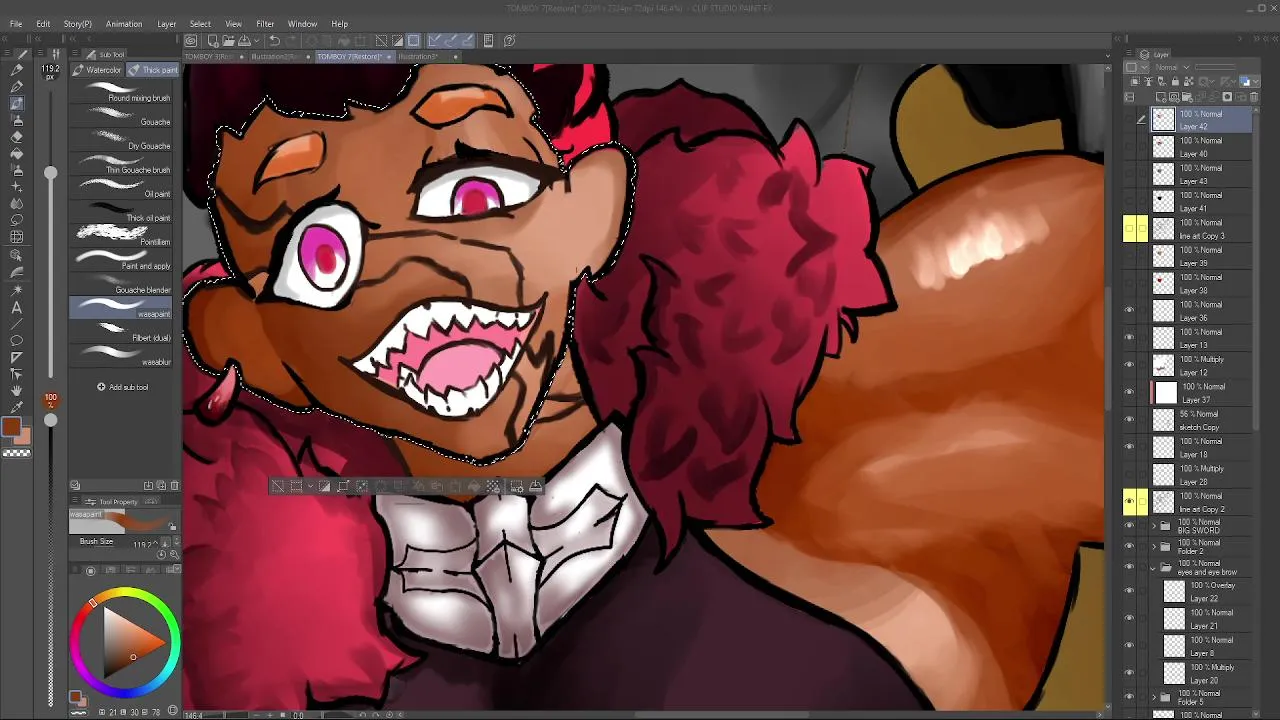Select the Auto select magic wand tool
Screen dimensions: 1280x720
[17, 289]
